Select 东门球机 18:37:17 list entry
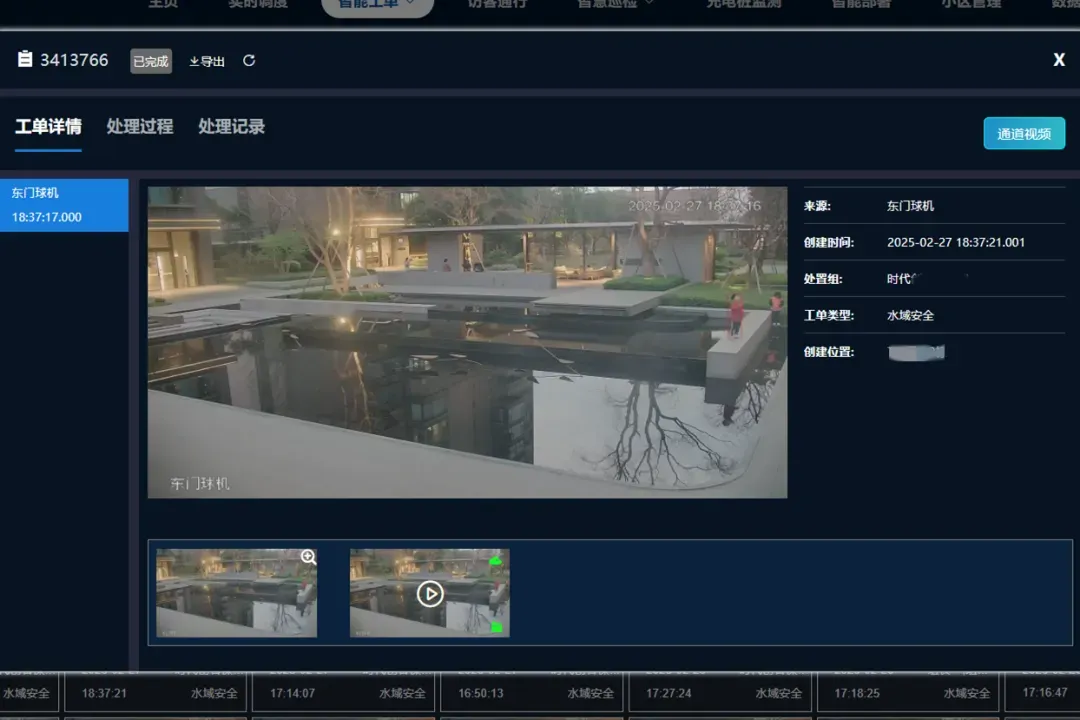The width and height of the screenshot is (1080, 720). coord(64,205)
